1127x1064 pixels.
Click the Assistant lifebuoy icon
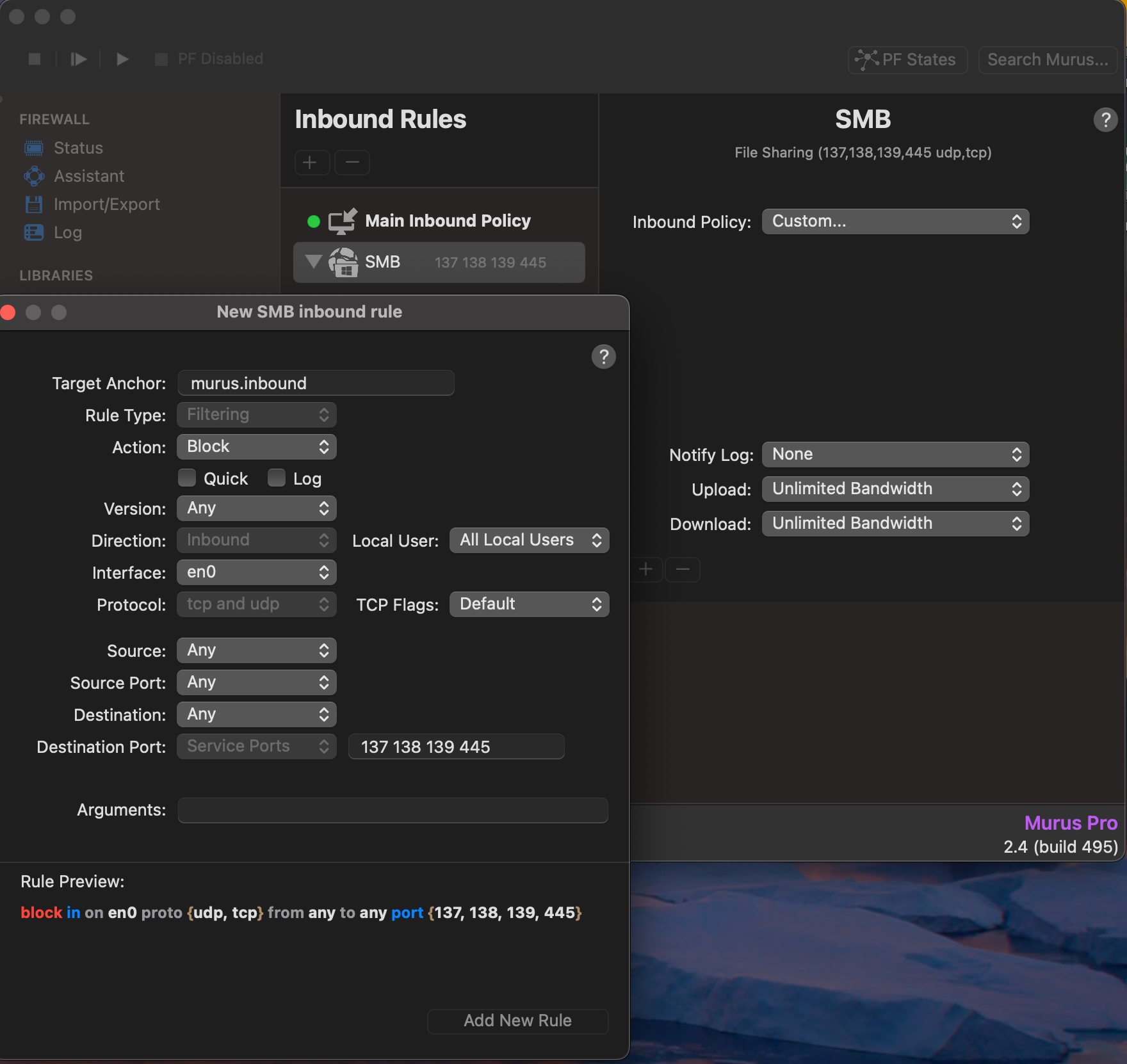(x=34, y=176)
